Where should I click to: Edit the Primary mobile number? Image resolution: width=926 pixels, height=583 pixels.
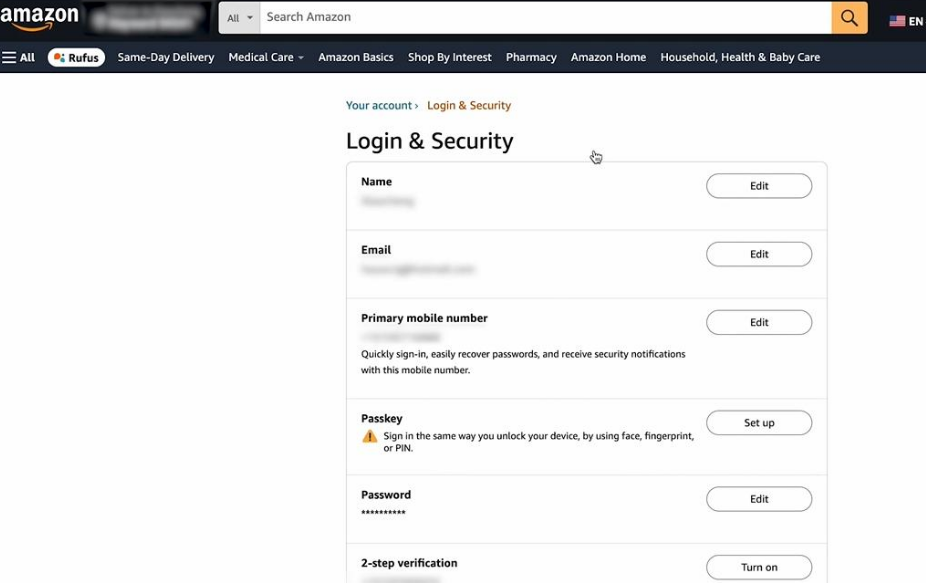[759, 323]
